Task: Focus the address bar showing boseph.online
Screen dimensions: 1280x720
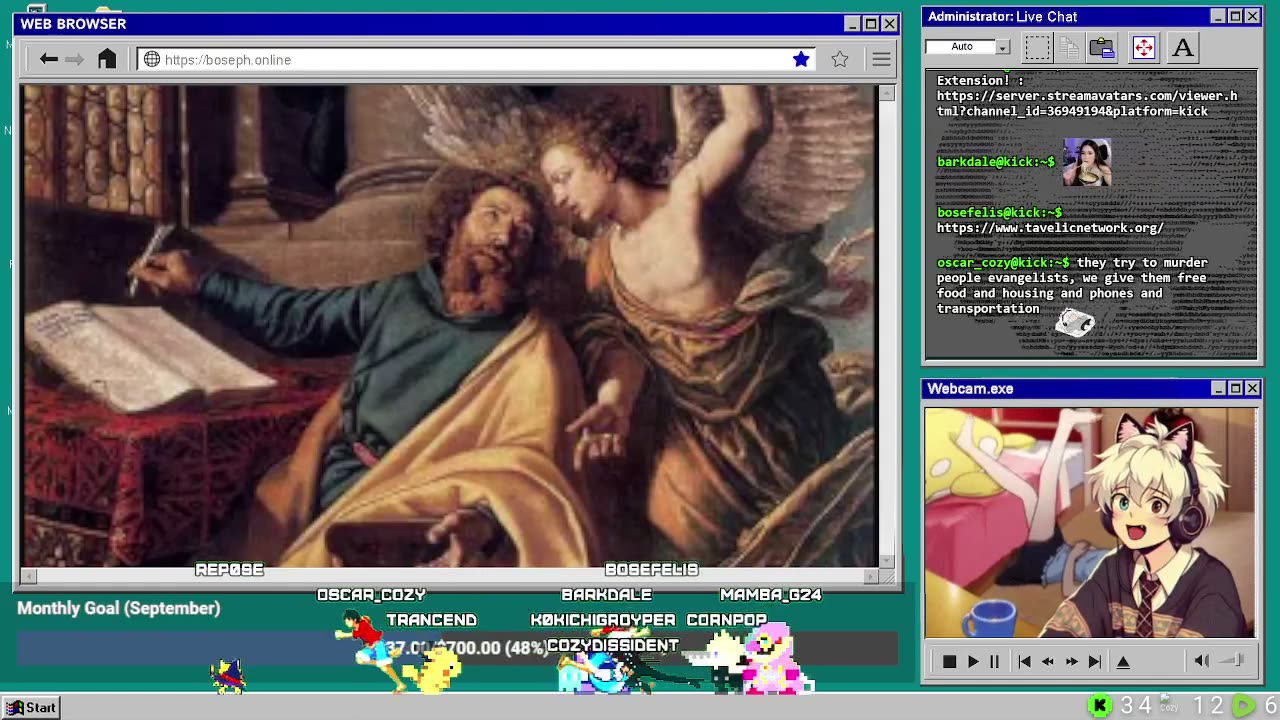Action: tap(476, 60)
